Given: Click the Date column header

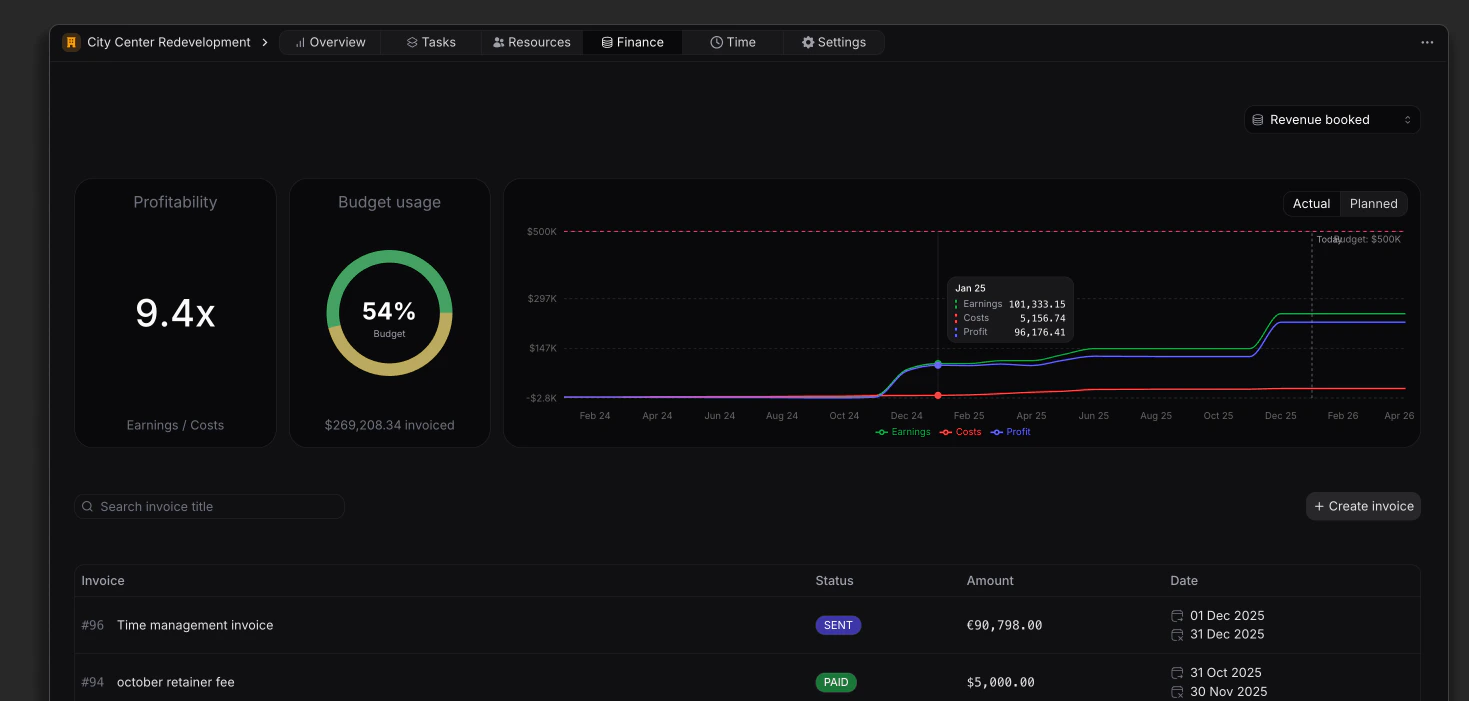Looking at the screenshot, I should point(1184,581).
